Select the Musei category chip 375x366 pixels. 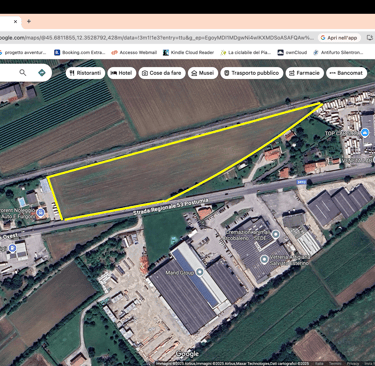click(x=203, y=73)
